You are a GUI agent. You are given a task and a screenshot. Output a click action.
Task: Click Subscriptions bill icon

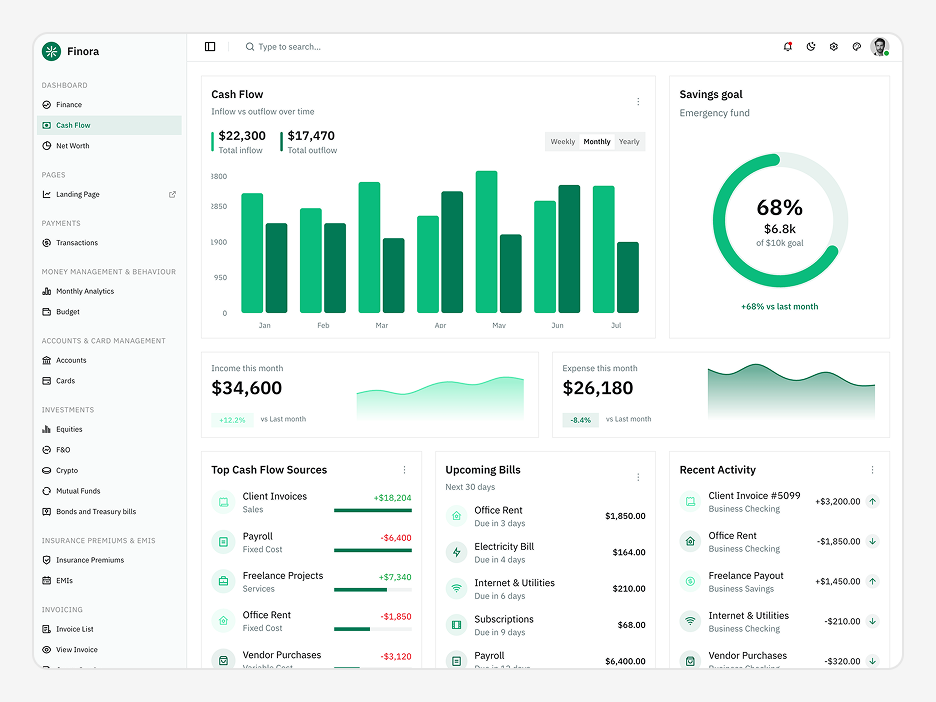click(457, 625)
